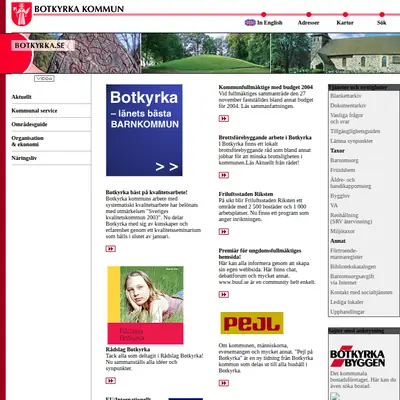This screenshot has height=400, width=400.
Task: Open the Sök search page
Action: tap(382, 23)
